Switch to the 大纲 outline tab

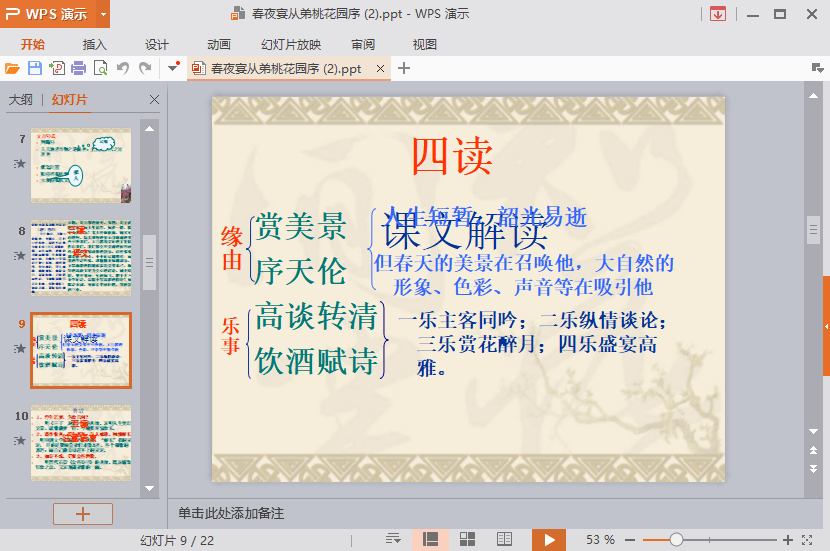coord(20,100)
